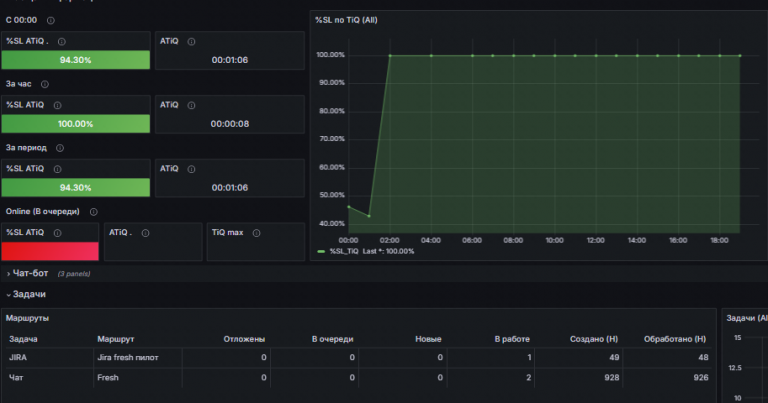Sort table by Задача column header
768x403 pixels.
point(24,339)
